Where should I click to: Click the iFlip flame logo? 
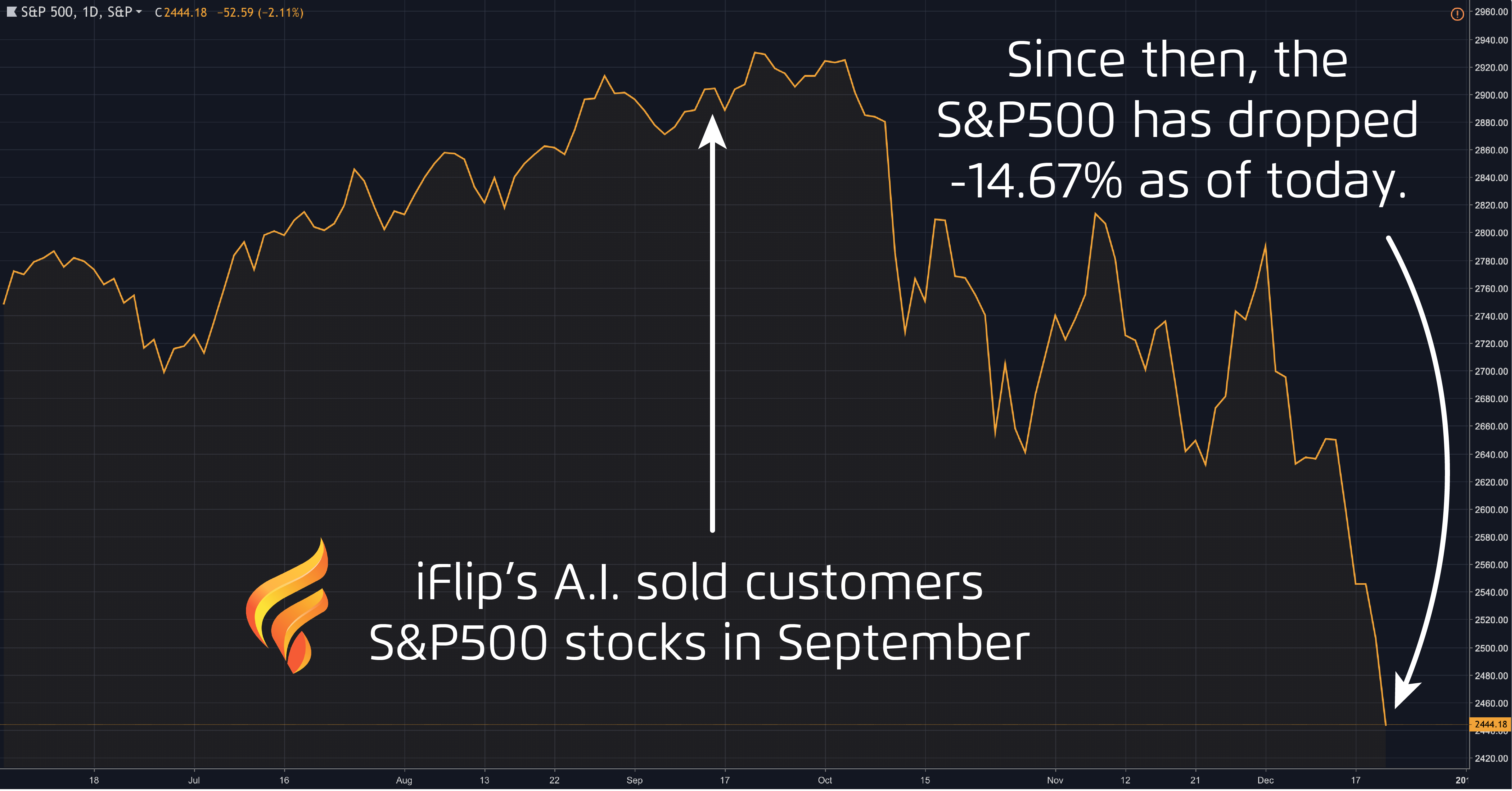coord(288,608)
